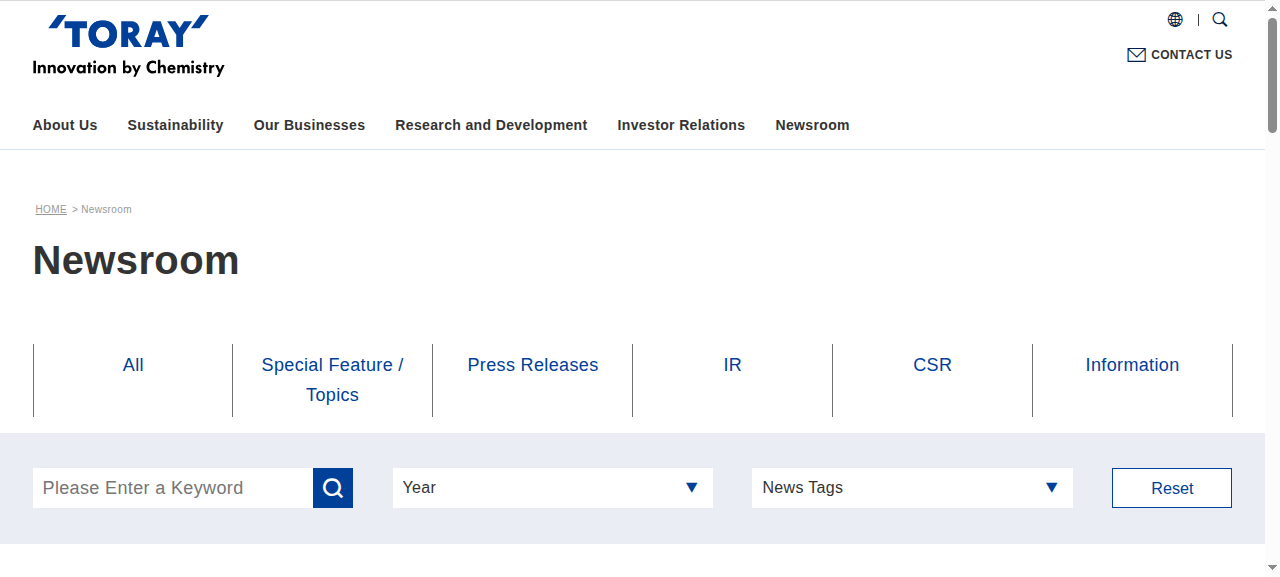Image resolution: width=1280 pixels, height=577 pixels.
Task: Open the Our Businesses menu
Action: (309, 125)
